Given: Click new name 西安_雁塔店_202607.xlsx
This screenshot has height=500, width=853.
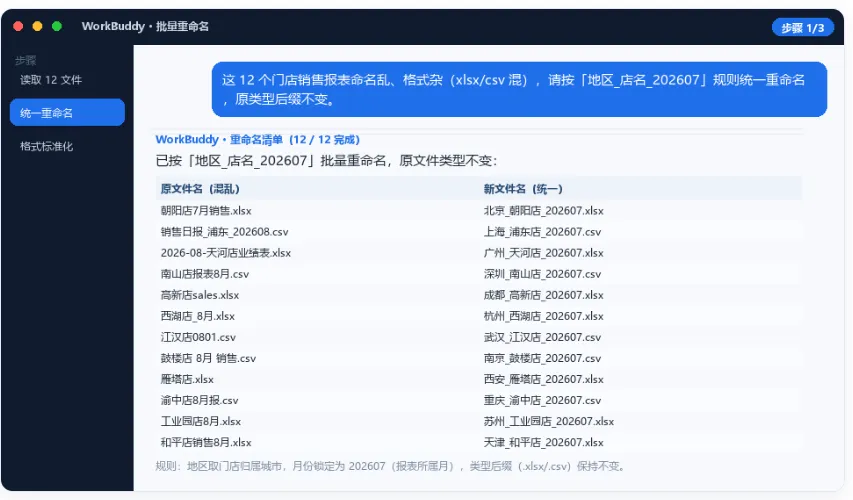Looking at the screenshot, I should click(x=543, y=379).
